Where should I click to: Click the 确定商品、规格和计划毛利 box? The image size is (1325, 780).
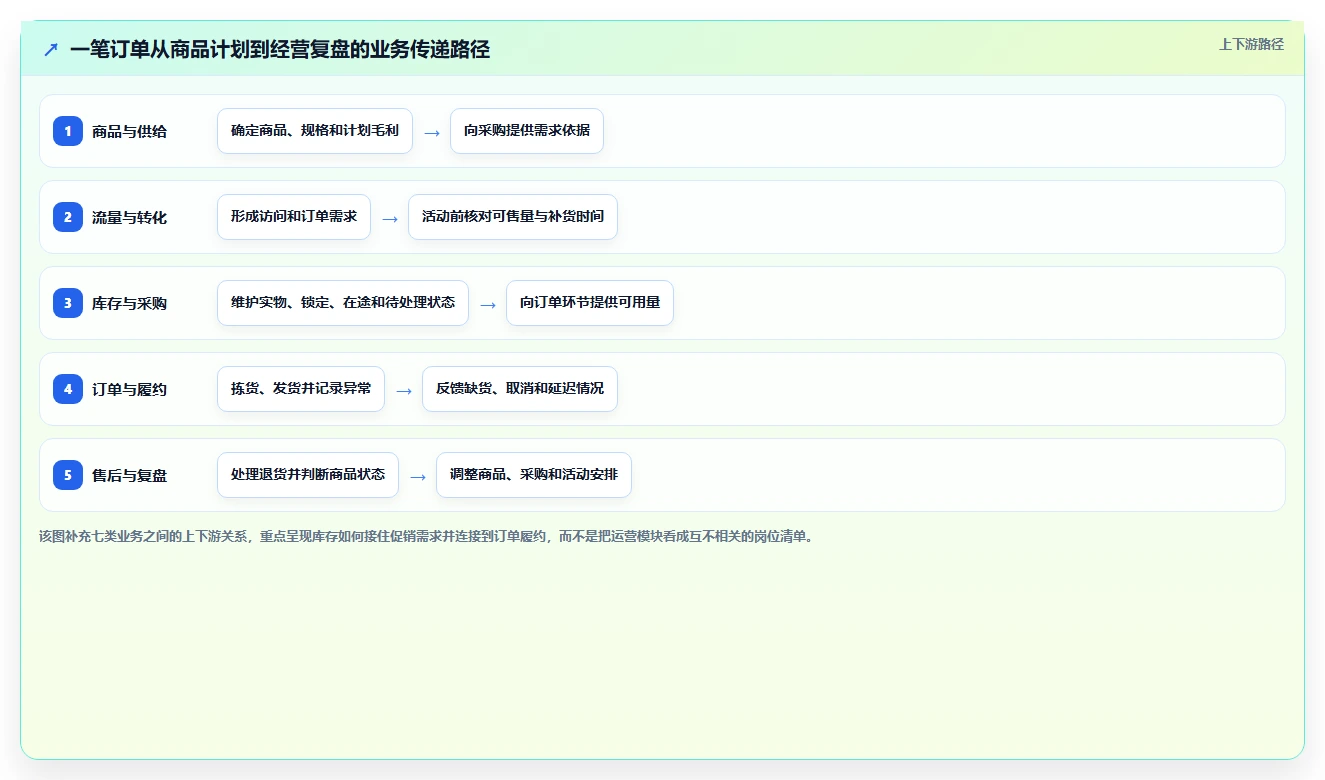point(315,131)
